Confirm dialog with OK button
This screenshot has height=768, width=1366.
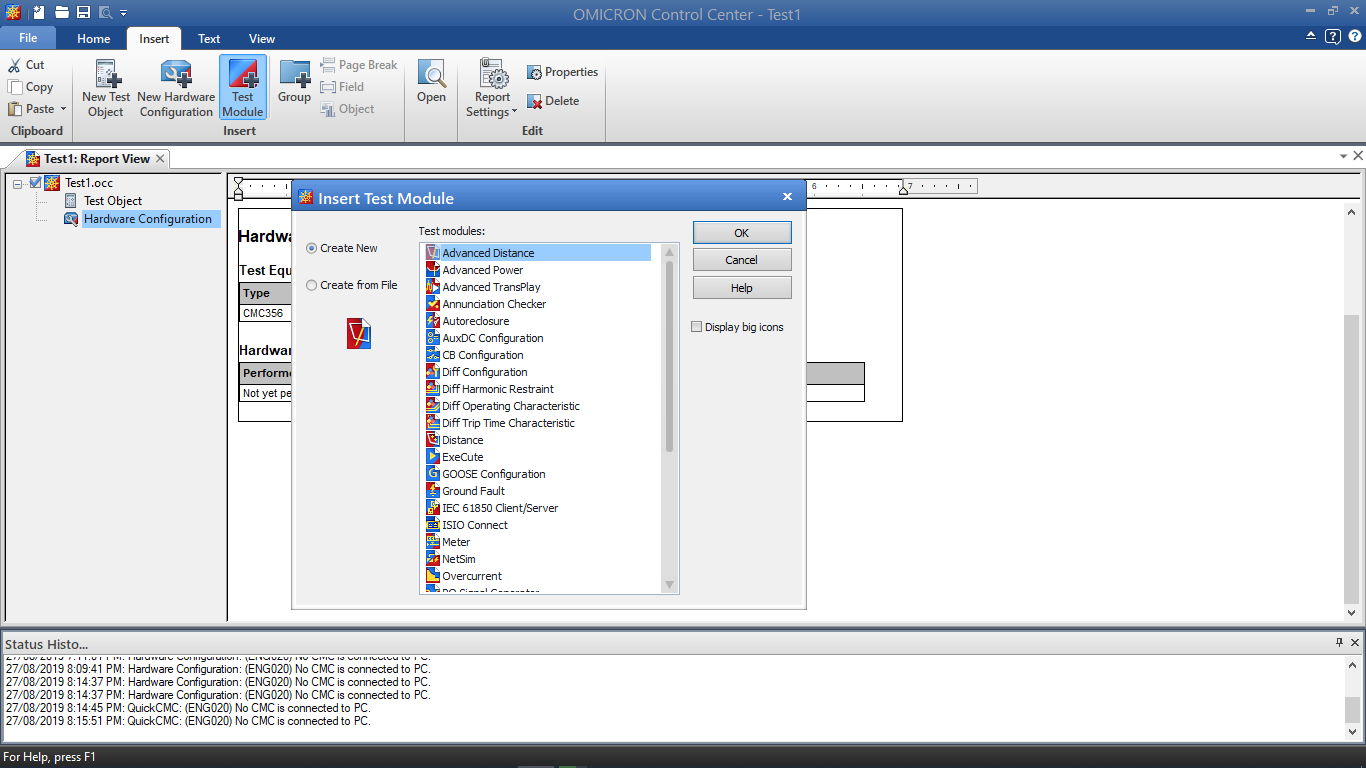click(742, 233)
